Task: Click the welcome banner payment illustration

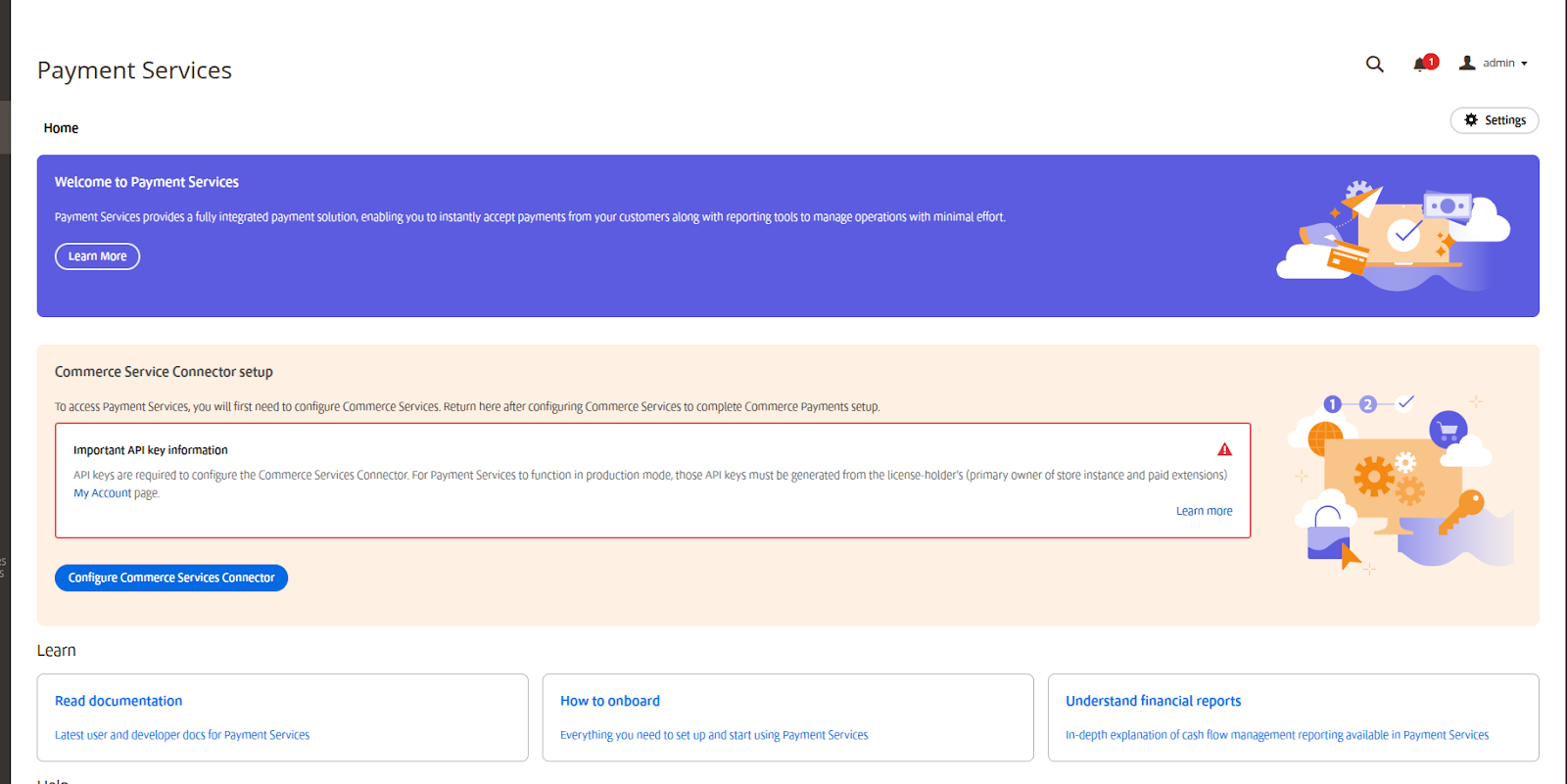Action: [1393, 236]
